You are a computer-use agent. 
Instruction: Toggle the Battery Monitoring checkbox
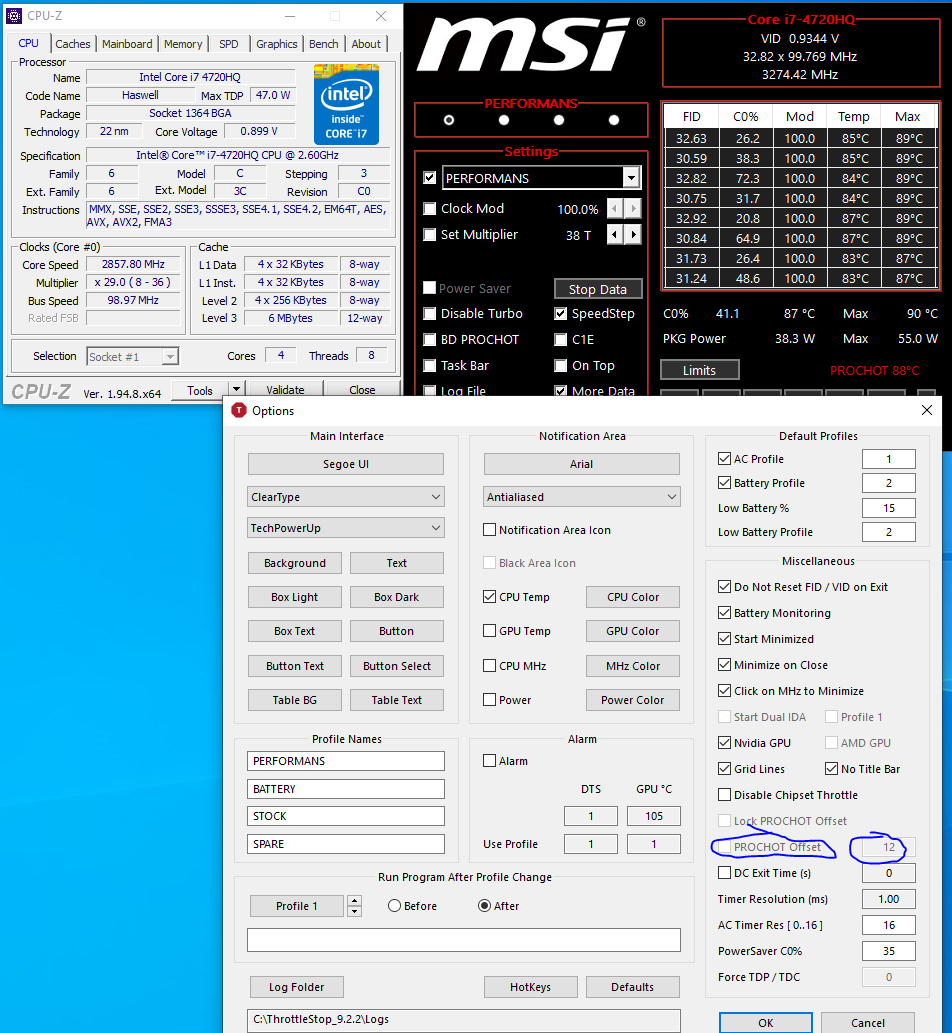(725, 613)
